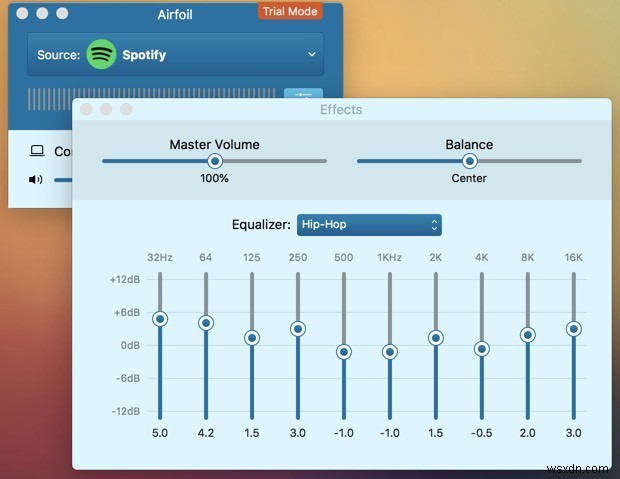Click the 1KHz equalizer band knob

[x=390, y=352]
